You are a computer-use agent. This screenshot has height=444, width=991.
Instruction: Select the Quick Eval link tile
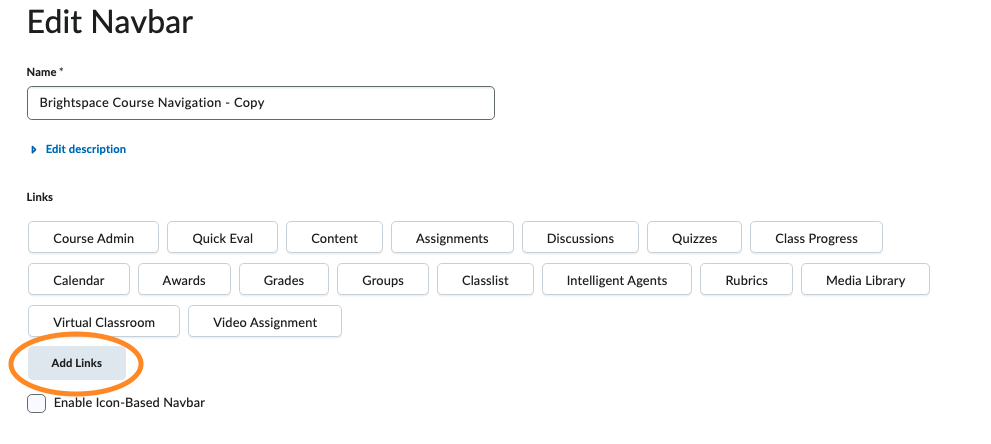tap(222, 238)
